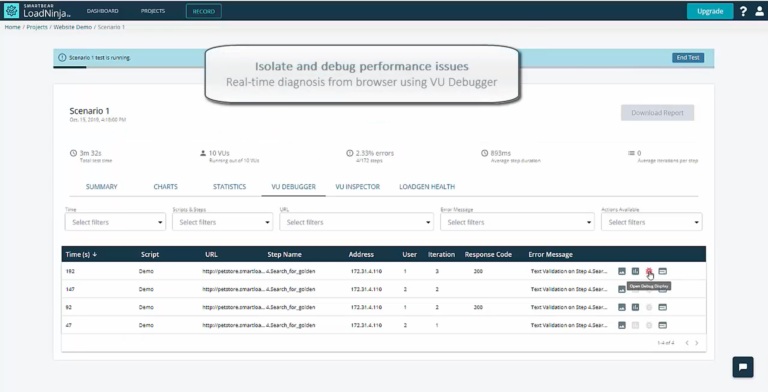Switch to the CHARTS tab

click(166, 187)
